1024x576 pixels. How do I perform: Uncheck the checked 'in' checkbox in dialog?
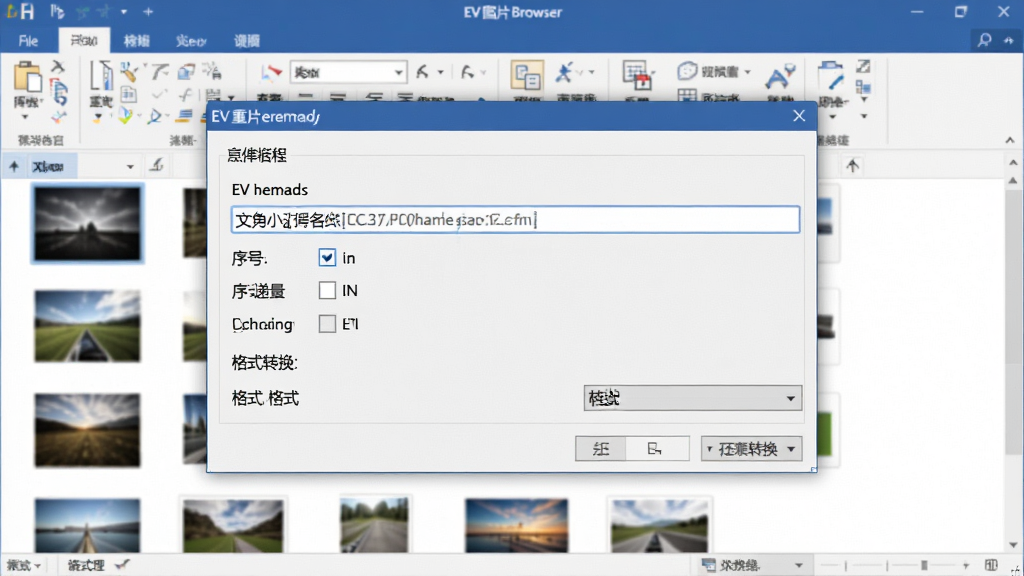pyautogui.click(x=327, y=258)
